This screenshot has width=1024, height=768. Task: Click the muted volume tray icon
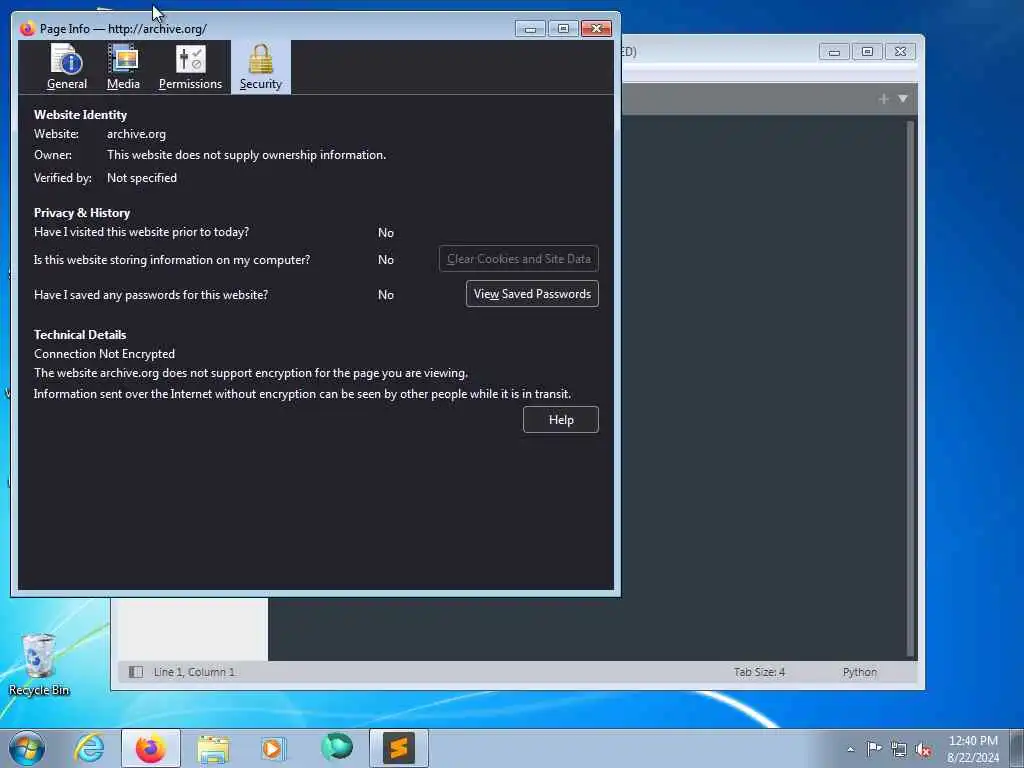tap(923, 749)
